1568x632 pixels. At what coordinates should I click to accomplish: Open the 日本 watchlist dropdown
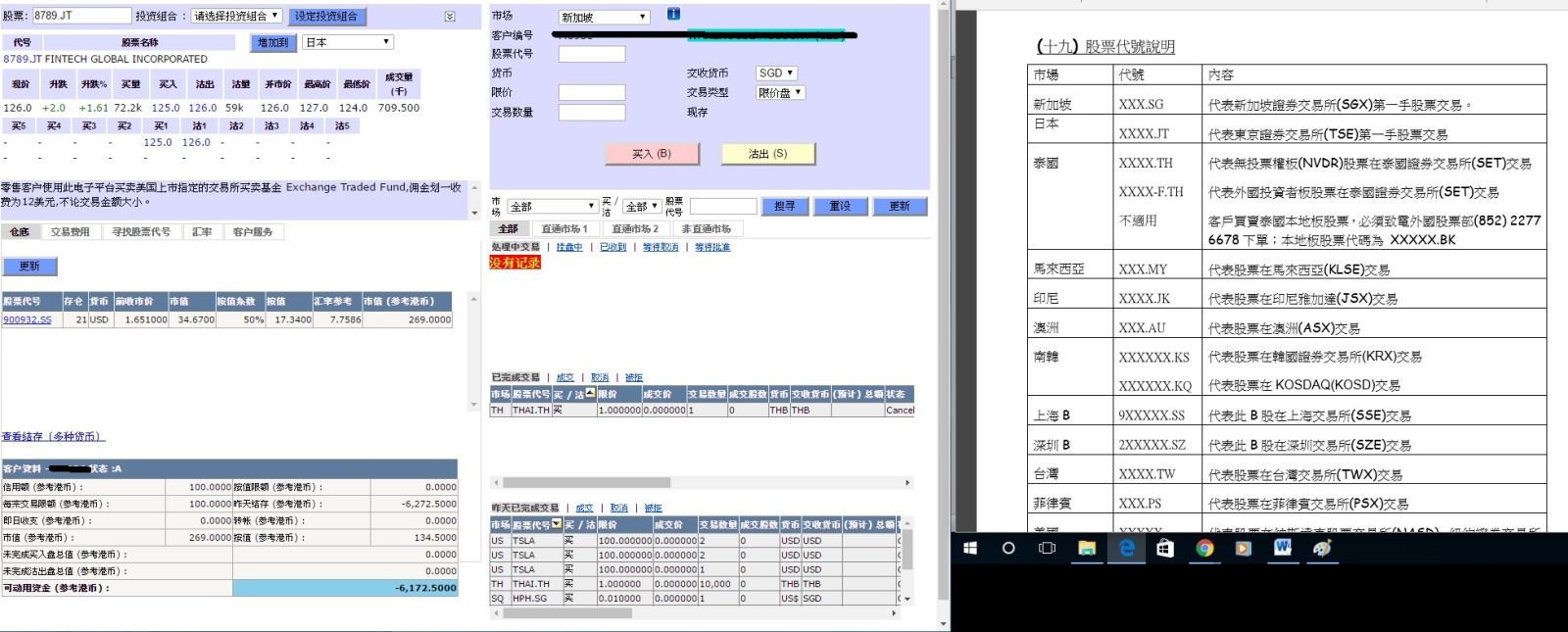tap(347, 42)
